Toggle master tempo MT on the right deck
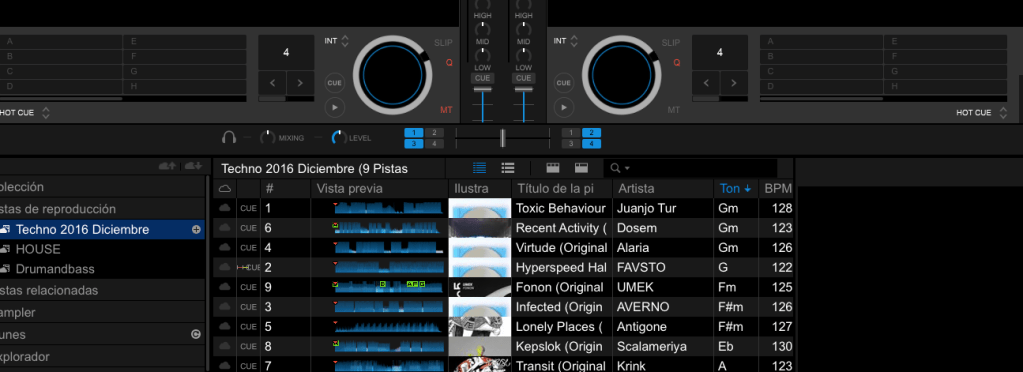The image size is (1023, 372). [x=674, y=110]
